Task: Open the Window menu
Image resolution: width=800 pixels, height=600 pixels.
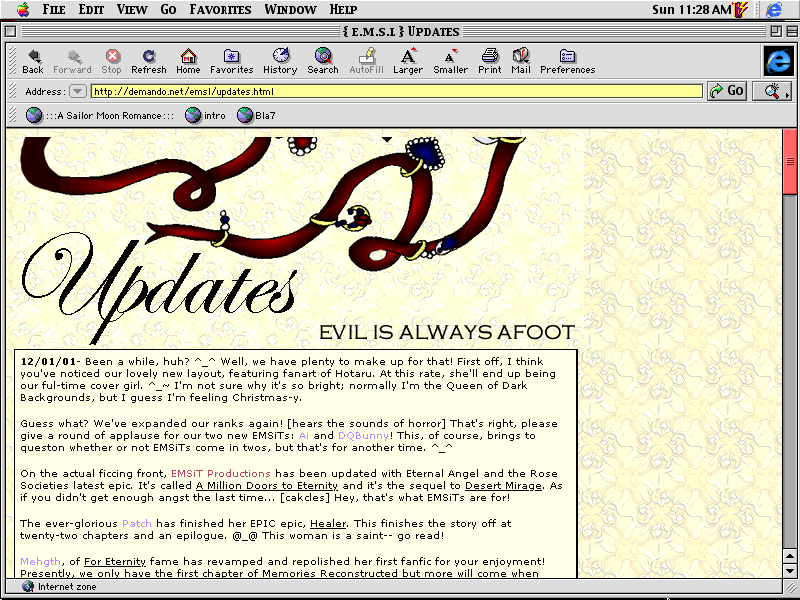Action: [290, 9]
